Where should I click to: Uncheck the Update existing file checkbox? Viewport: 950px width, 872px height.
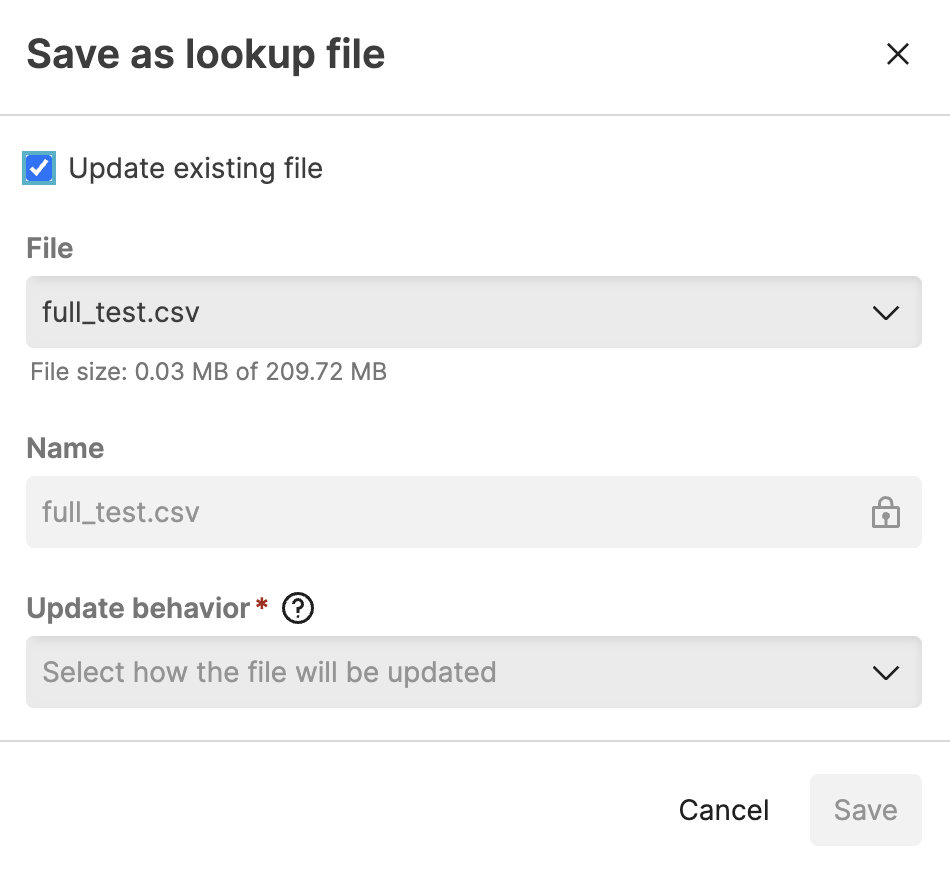coord(38,168)
